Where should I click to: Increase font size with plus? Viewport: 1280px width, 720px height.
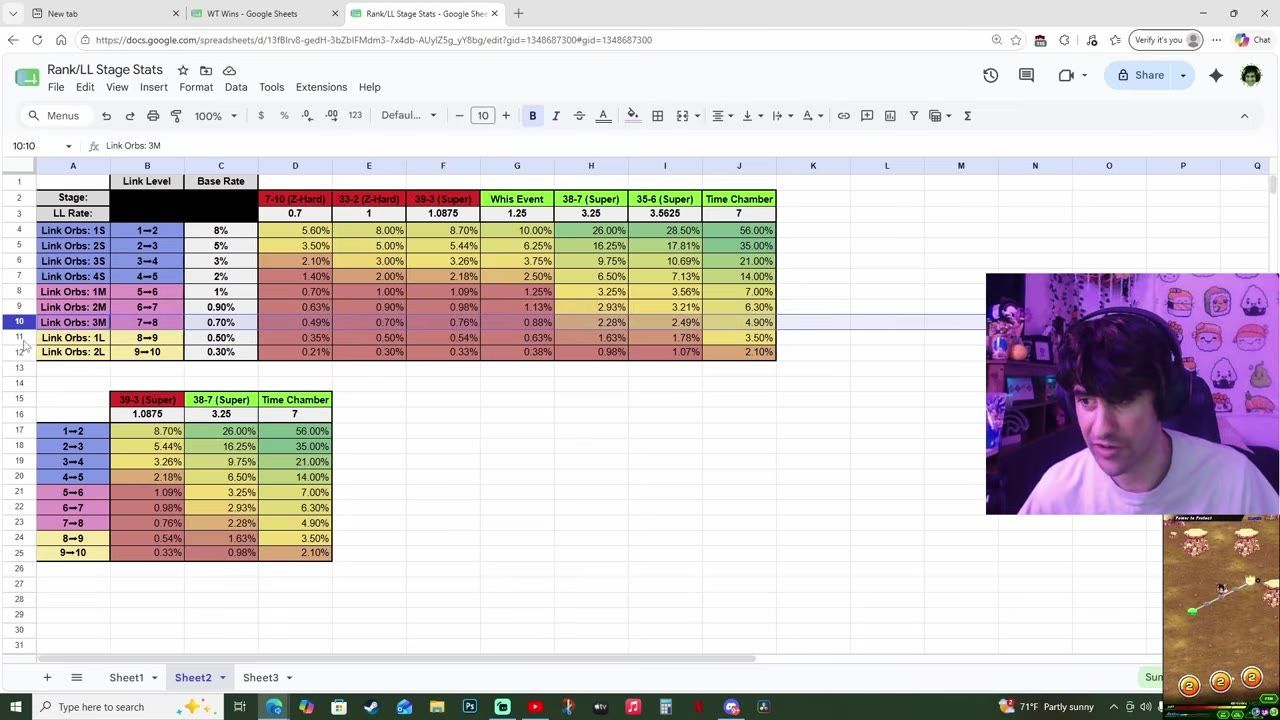(x=506, y=116)
